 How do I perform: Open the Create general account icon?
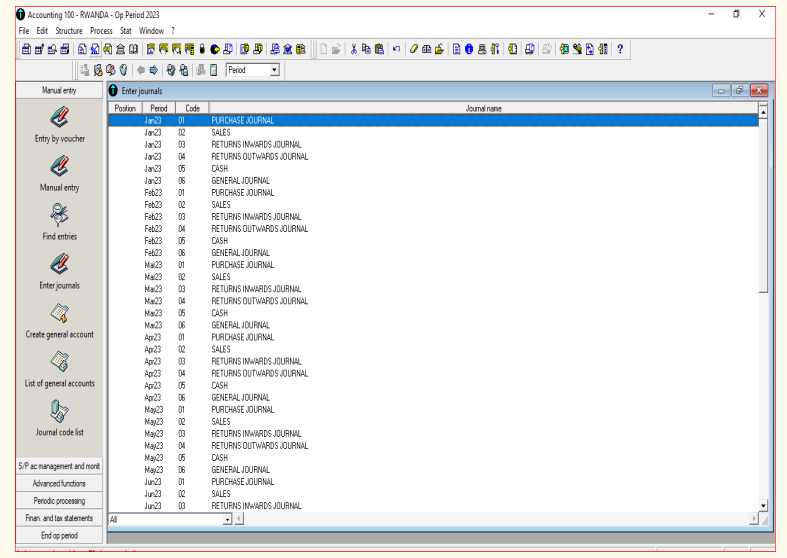(x=59, y=313)
